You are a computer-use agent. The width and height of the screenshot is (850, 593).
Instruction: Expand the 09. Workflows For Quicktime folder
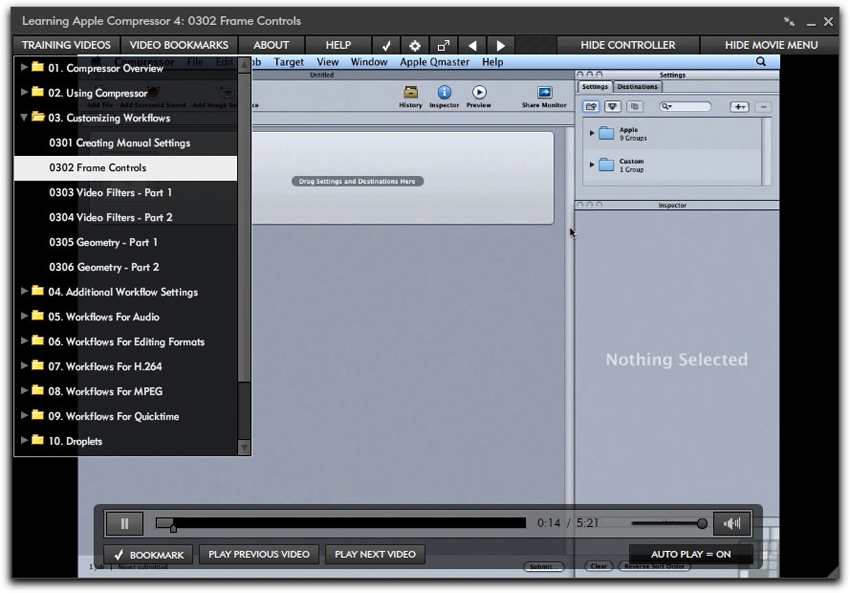(x=24, y=415)
